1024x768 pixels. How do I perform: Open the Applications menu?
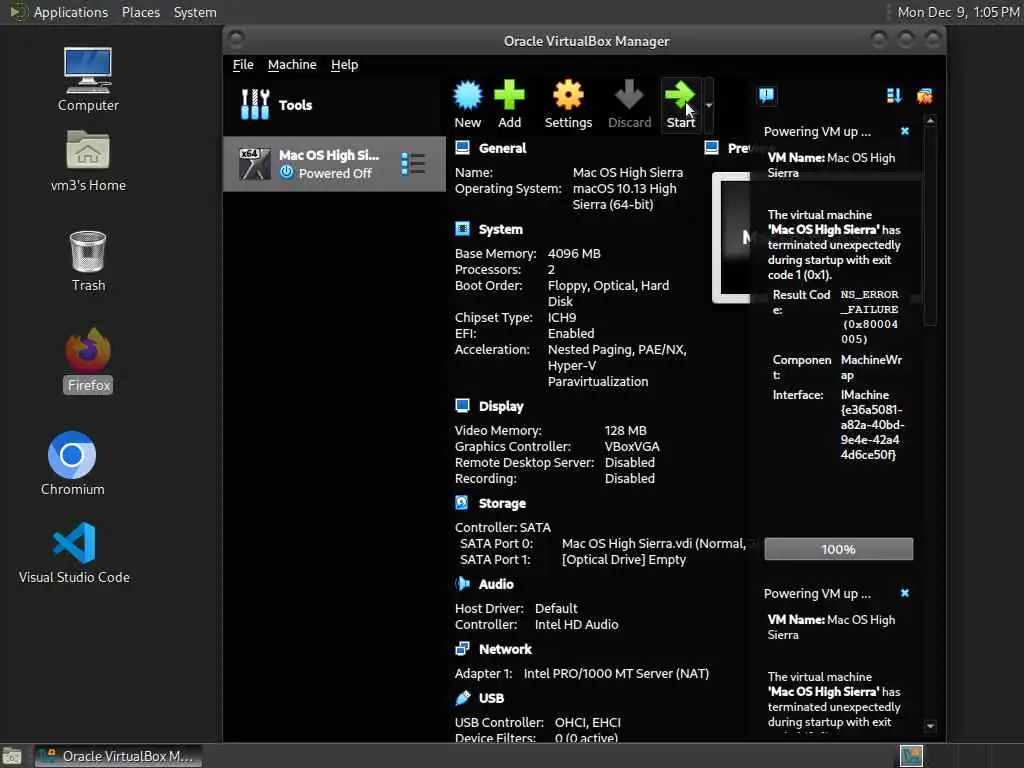pyautogui.click(x=71, y=12)
